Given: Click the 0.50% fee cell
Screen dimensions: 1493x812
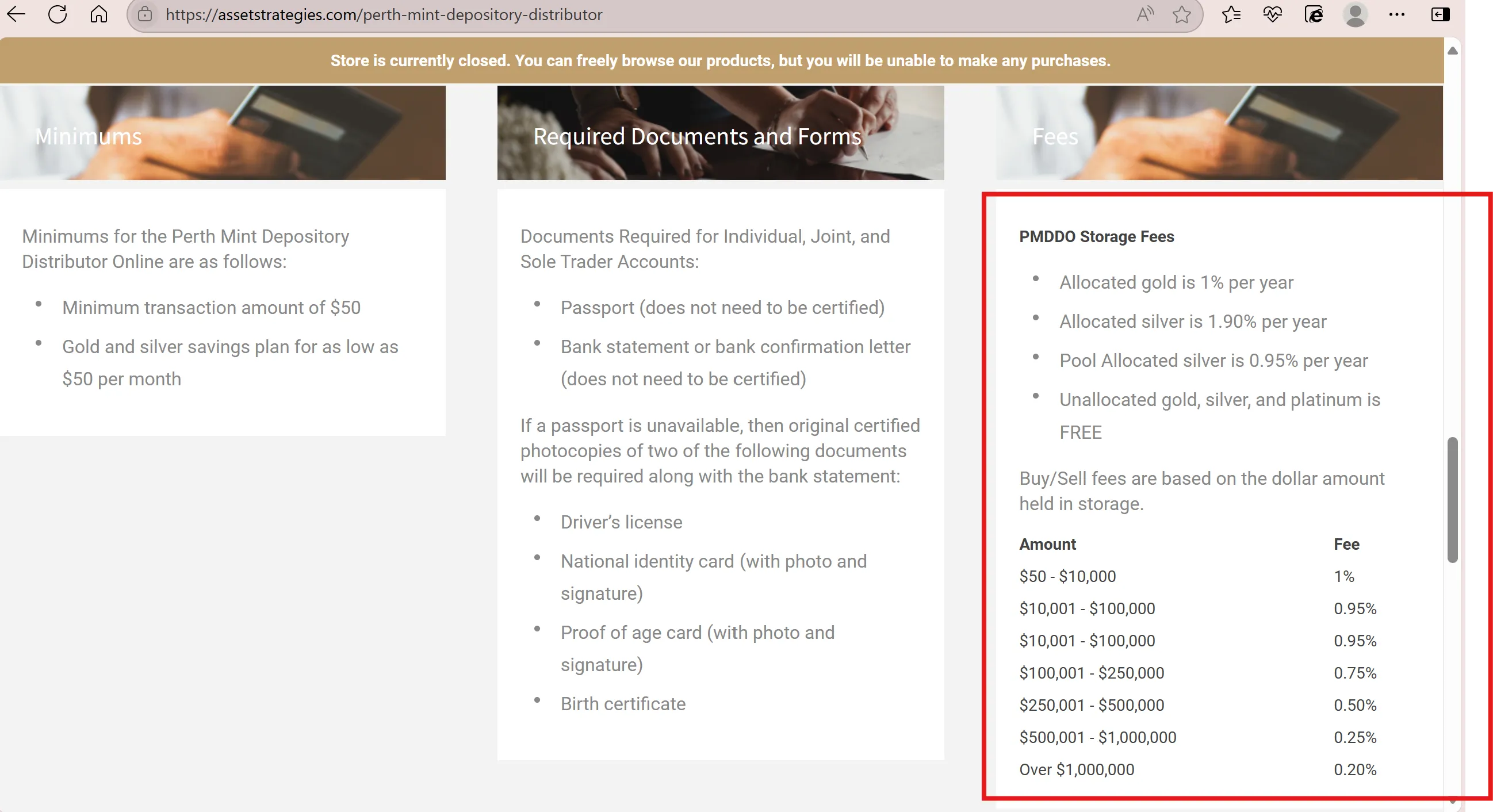Looking at the screenshot, I should [x=1354, y=706].
